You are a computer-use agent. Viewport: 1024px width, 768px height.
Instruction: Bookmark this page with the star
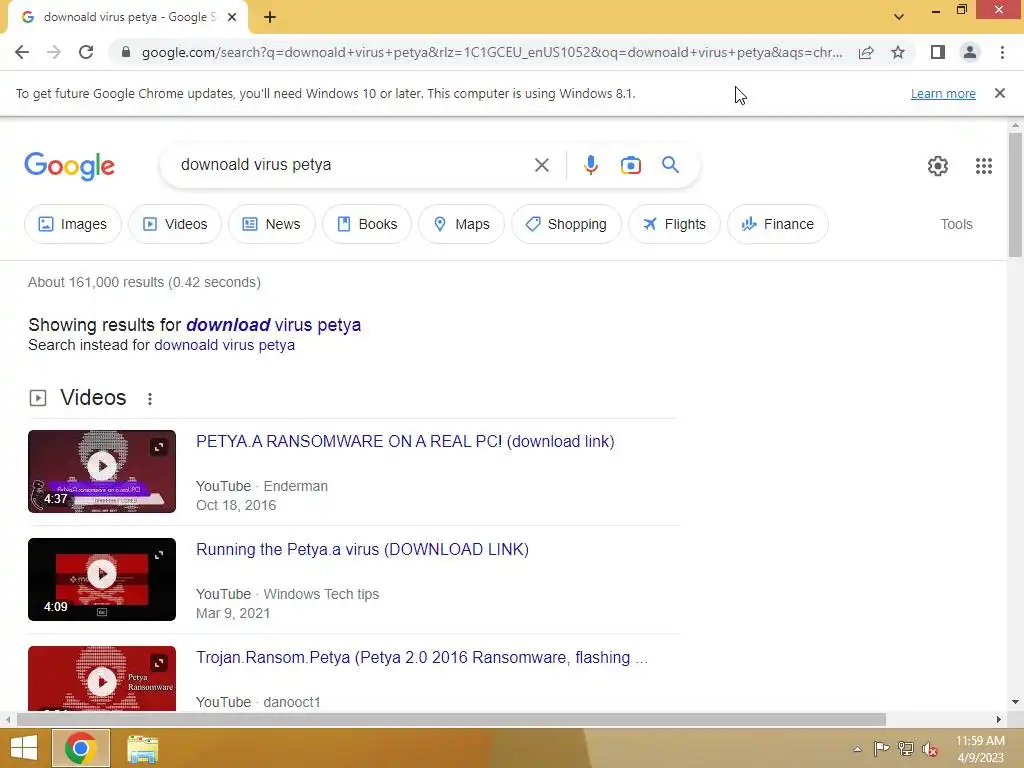[x=898, y=52]
